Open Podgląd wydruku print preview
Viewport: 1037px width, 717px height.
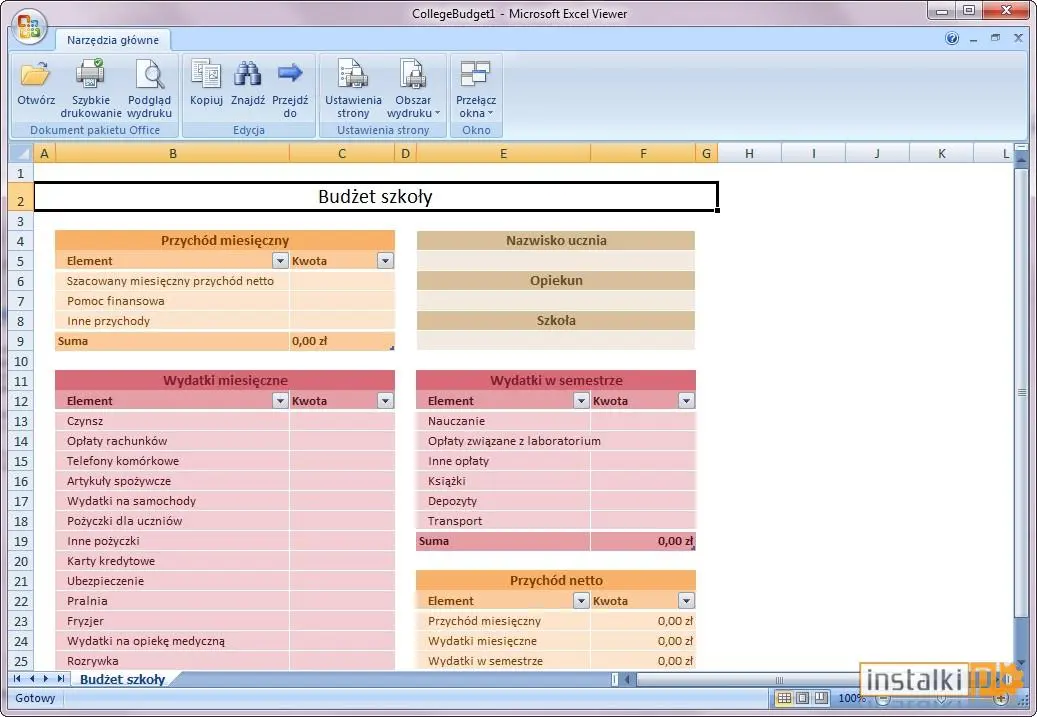pos(149,89)
